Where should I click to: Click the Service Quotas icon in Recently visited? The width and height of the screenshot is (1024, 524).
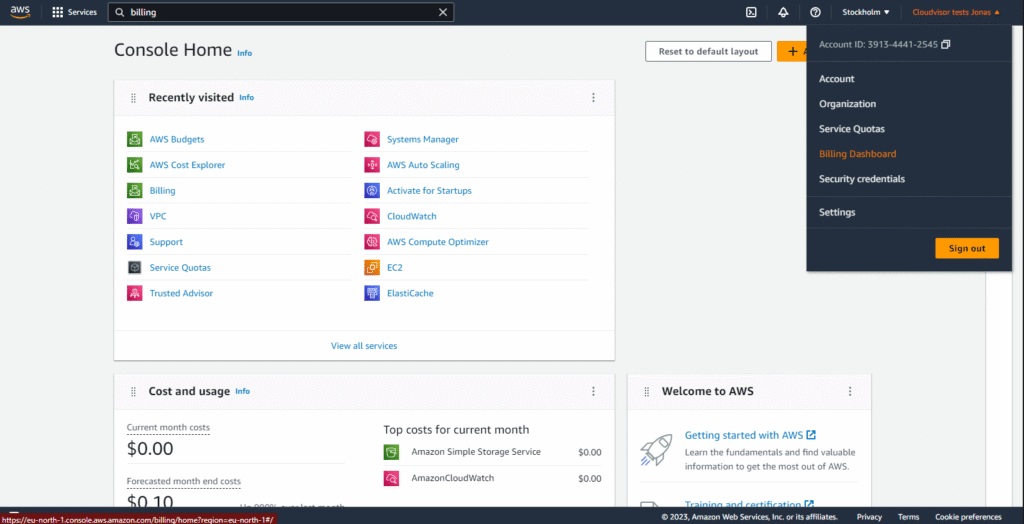click(135, 267)
